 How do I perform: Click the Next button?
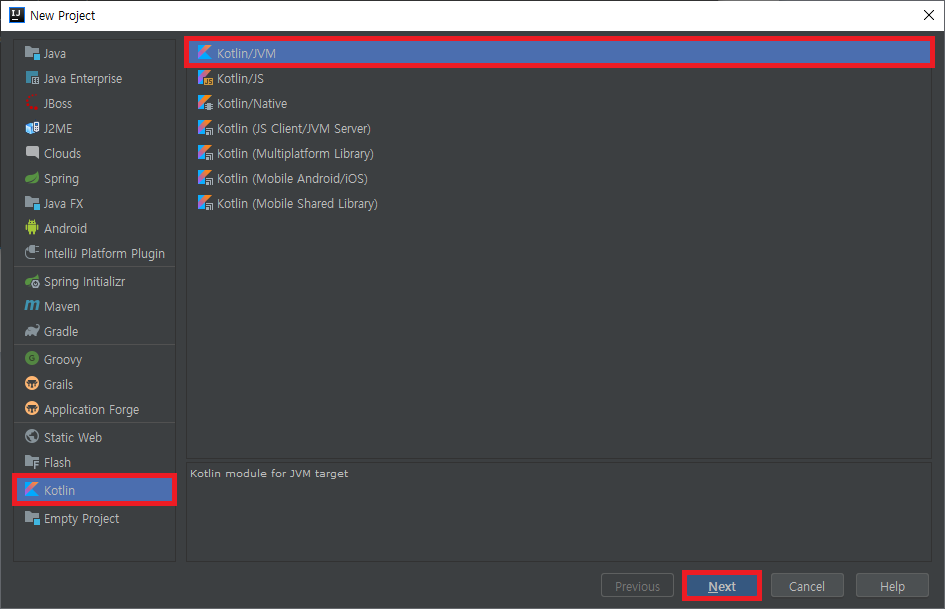(x=722, y=585)
